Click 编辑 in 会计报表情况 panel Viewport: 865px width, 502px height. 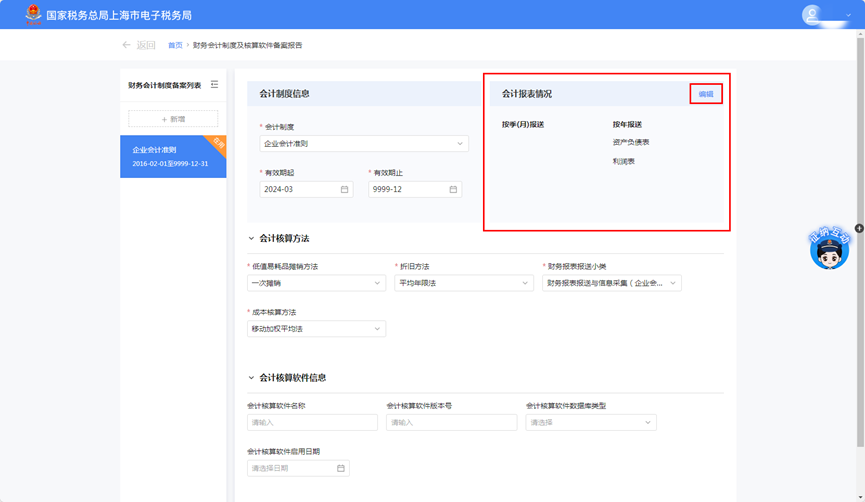coord(706,94)
